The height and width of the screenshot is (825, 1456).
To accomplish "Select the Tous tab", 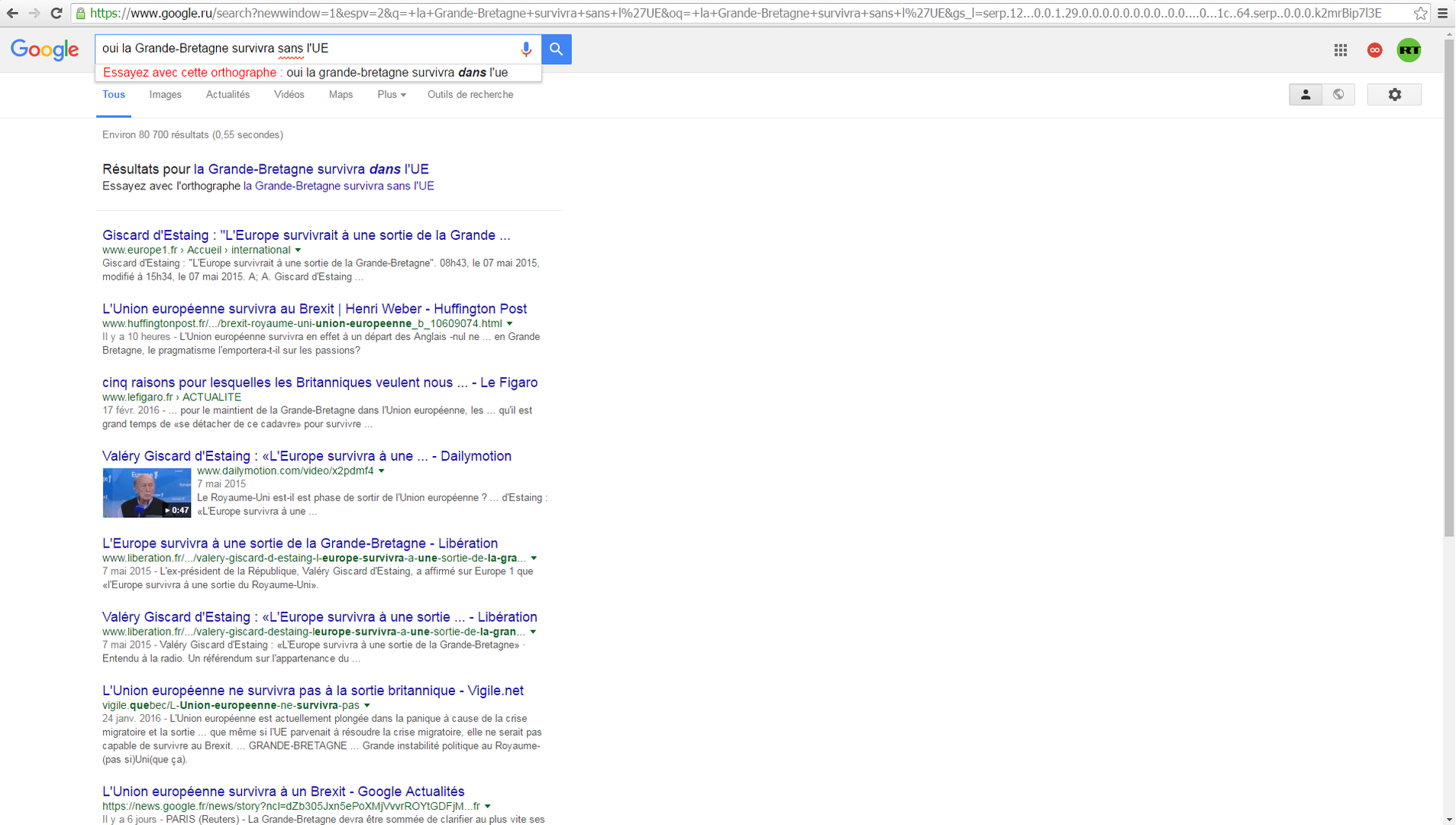I will point(114,95).
